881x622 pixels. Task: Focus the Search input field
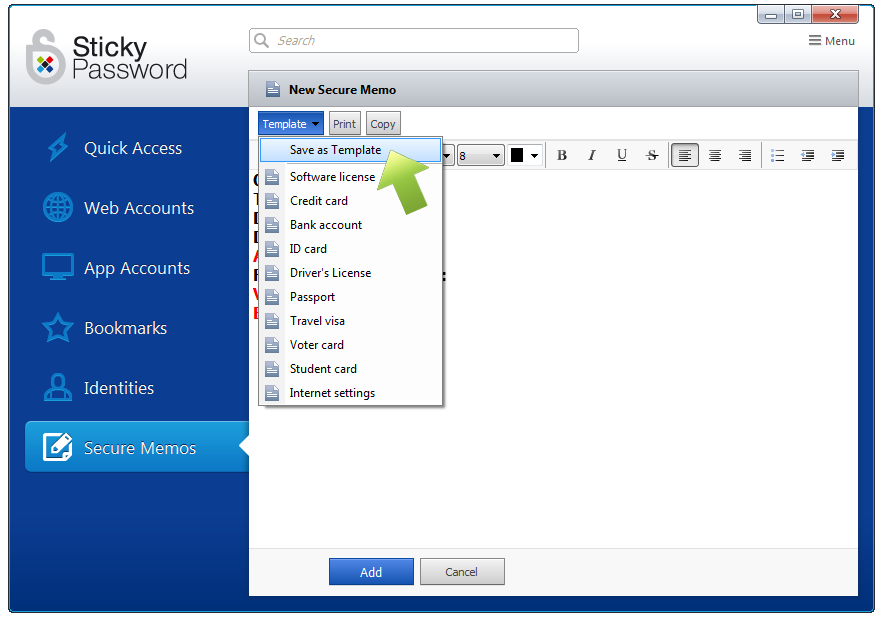pos(414,40)
